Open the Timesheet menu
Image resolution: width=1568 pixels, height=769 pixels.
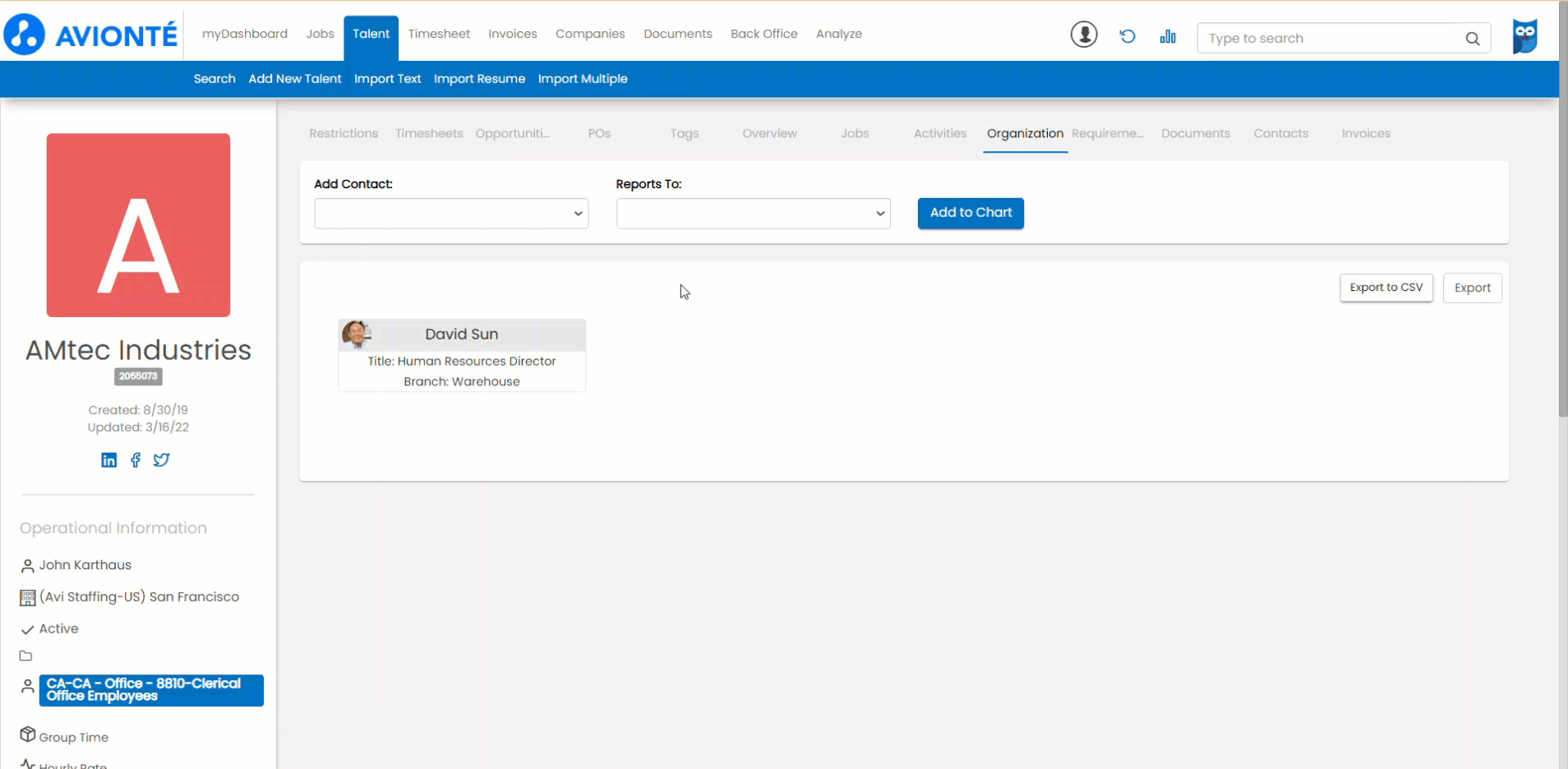(x=439, y=34)
